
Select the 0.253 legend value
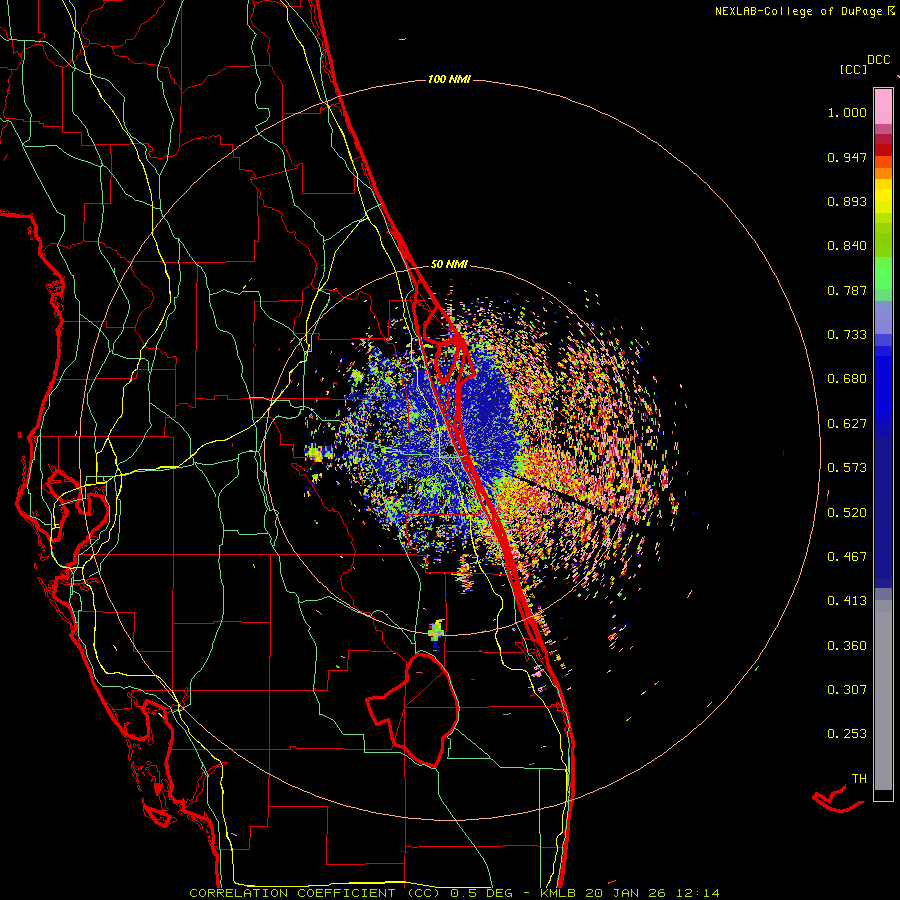pos(847,734)
